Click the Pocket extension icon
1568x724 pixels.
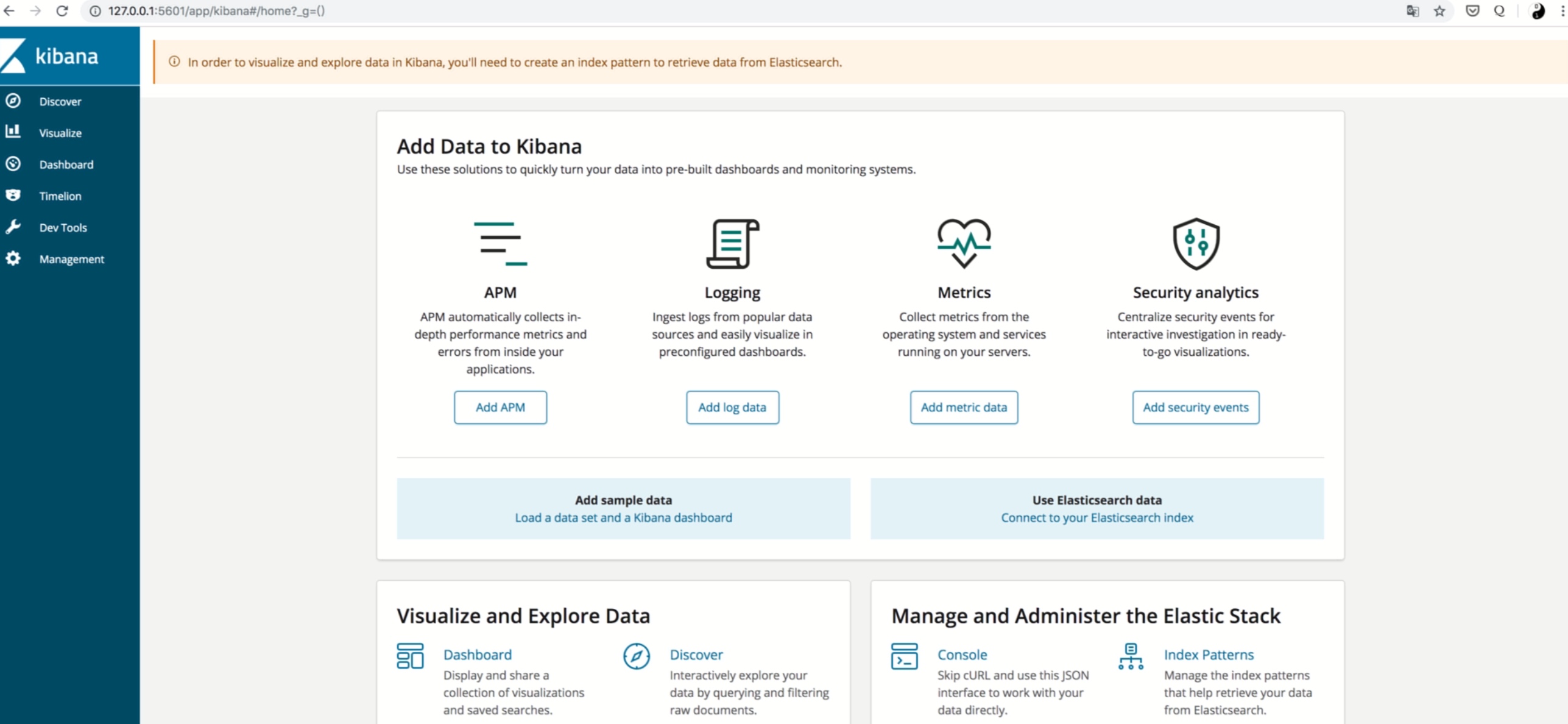(x=1472, y=10)
